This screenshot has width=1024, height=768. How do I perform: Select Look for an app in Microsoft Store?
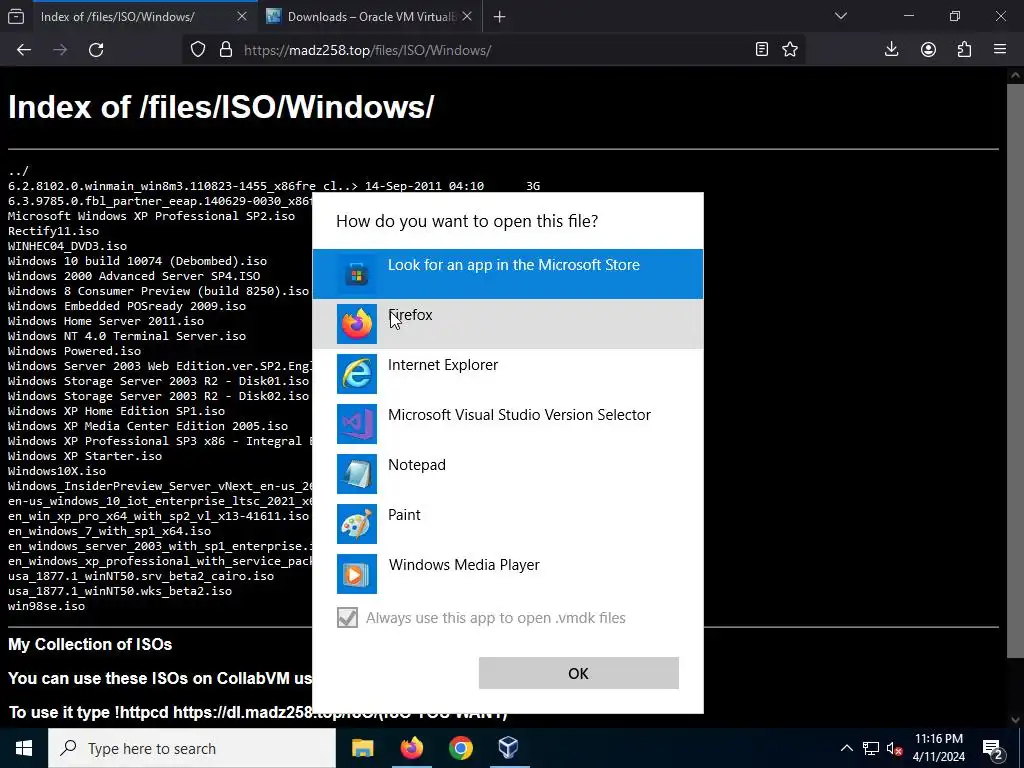coord(507,274)
